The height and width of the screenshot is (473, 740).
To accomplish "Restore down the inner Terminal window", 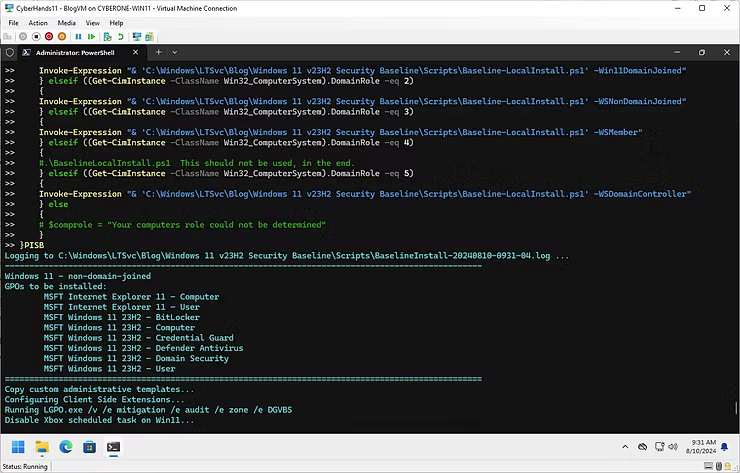I will point(702,52).
